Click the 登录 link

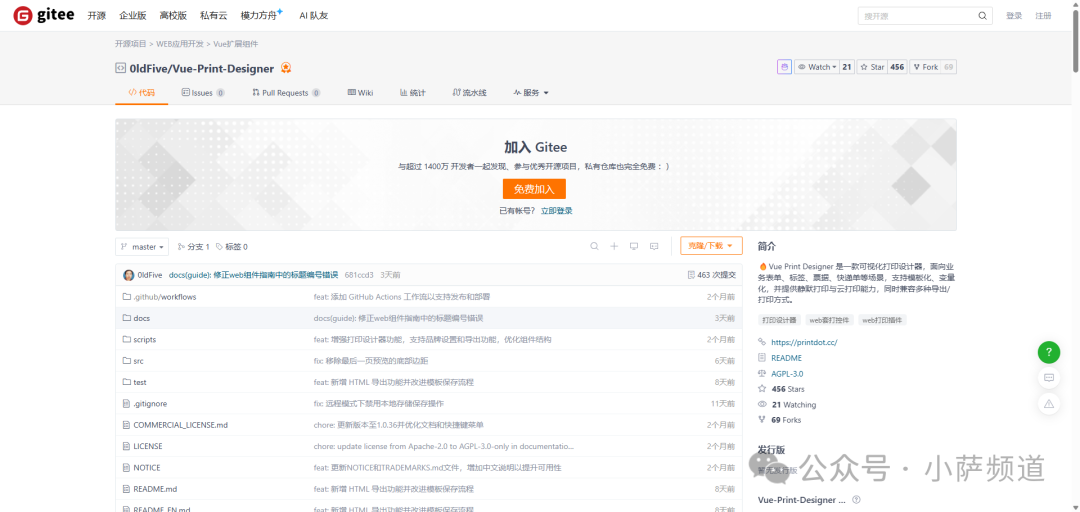(1014, 16)
